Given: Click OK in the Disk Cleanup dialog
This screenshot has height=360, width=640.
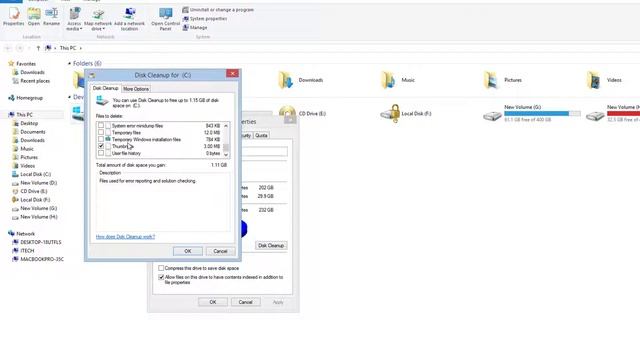Looking at the screenshot, I should pyautogui.click(x=188, y=251).
